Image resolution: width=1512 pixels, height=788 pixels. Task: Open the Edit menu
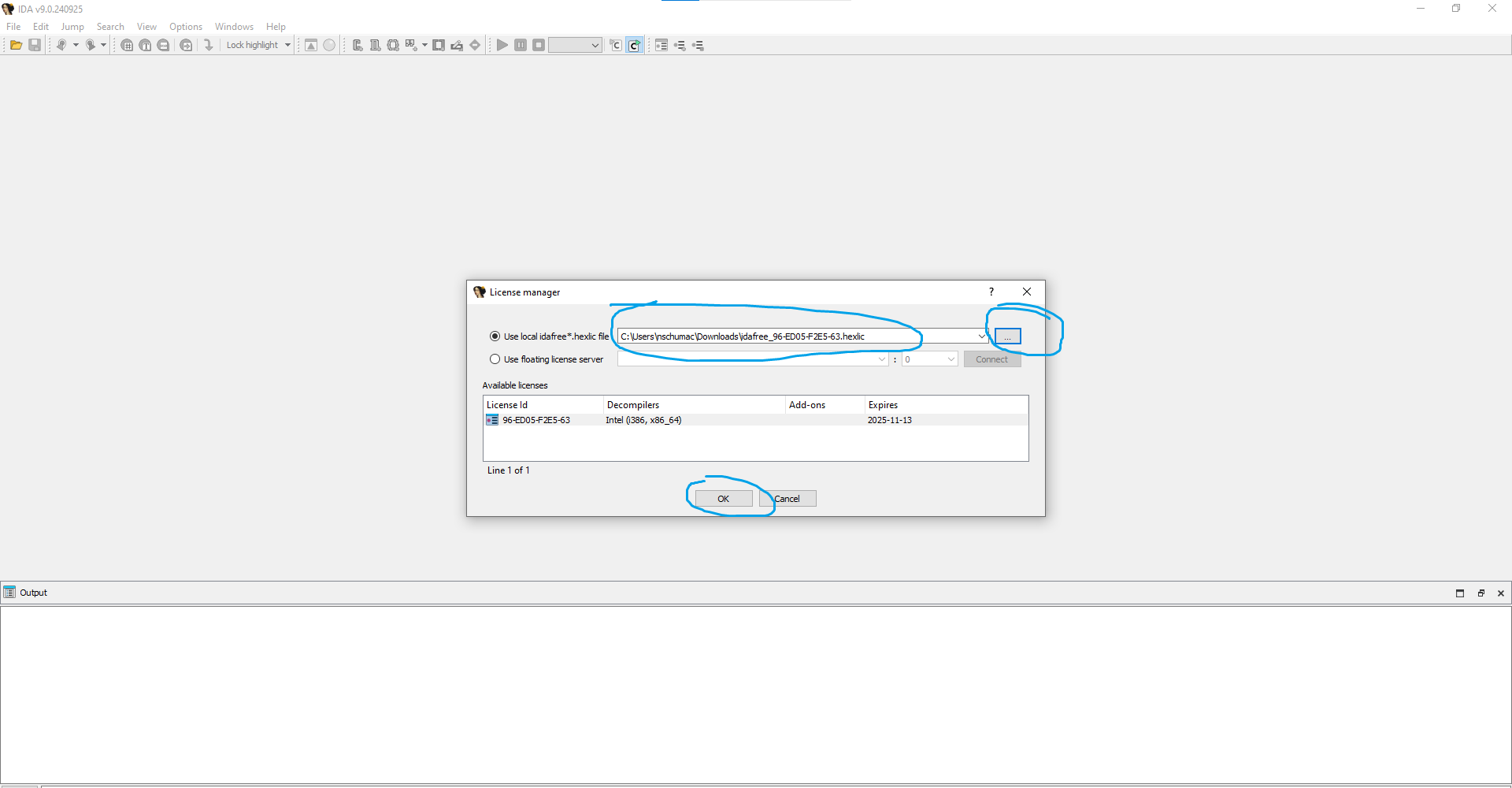tap(41, 26)
